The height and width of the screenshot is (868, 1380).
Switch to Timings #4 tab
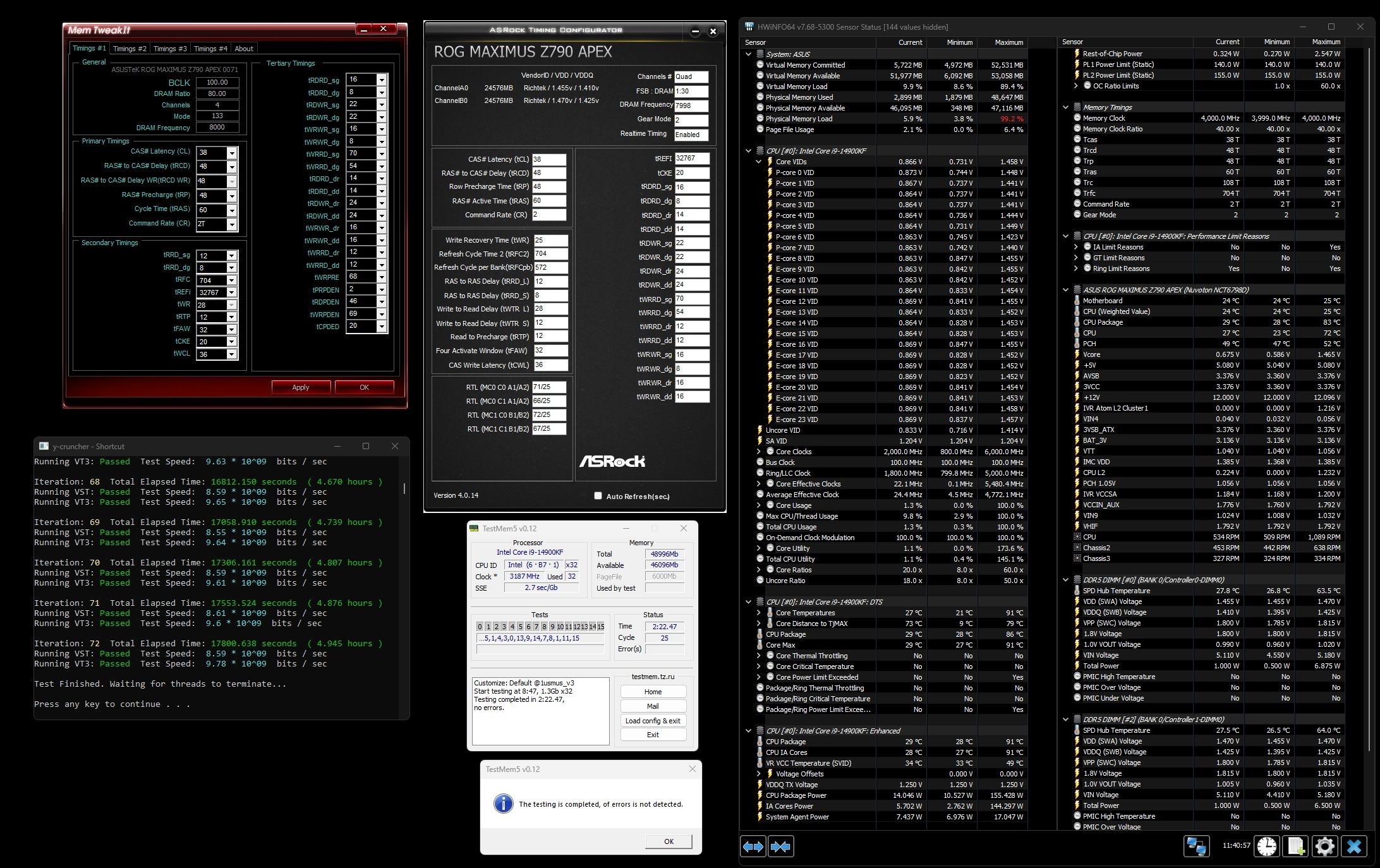coord(210,49)
